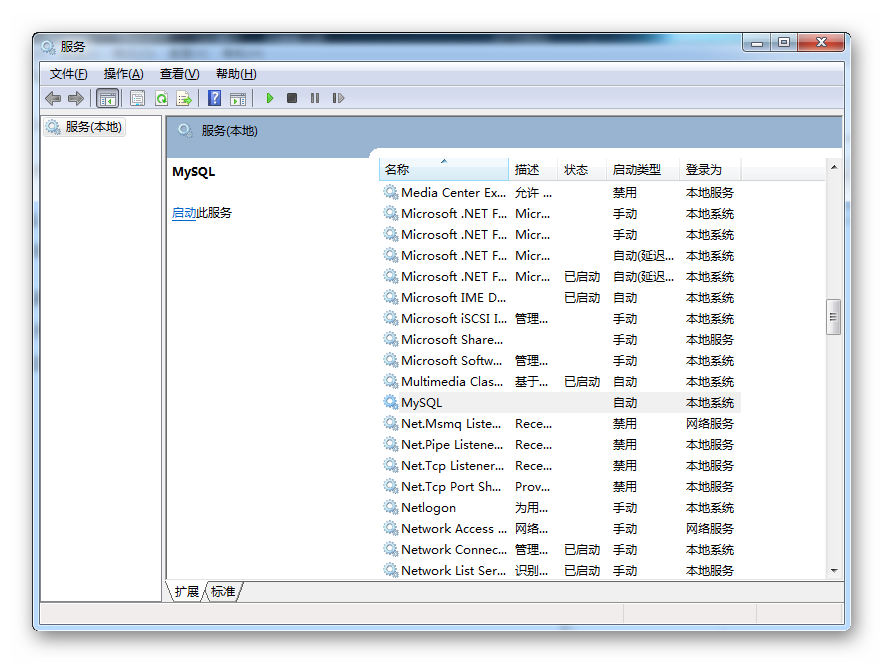Select the Multimedia Clas... service

(x=560, y=381)
